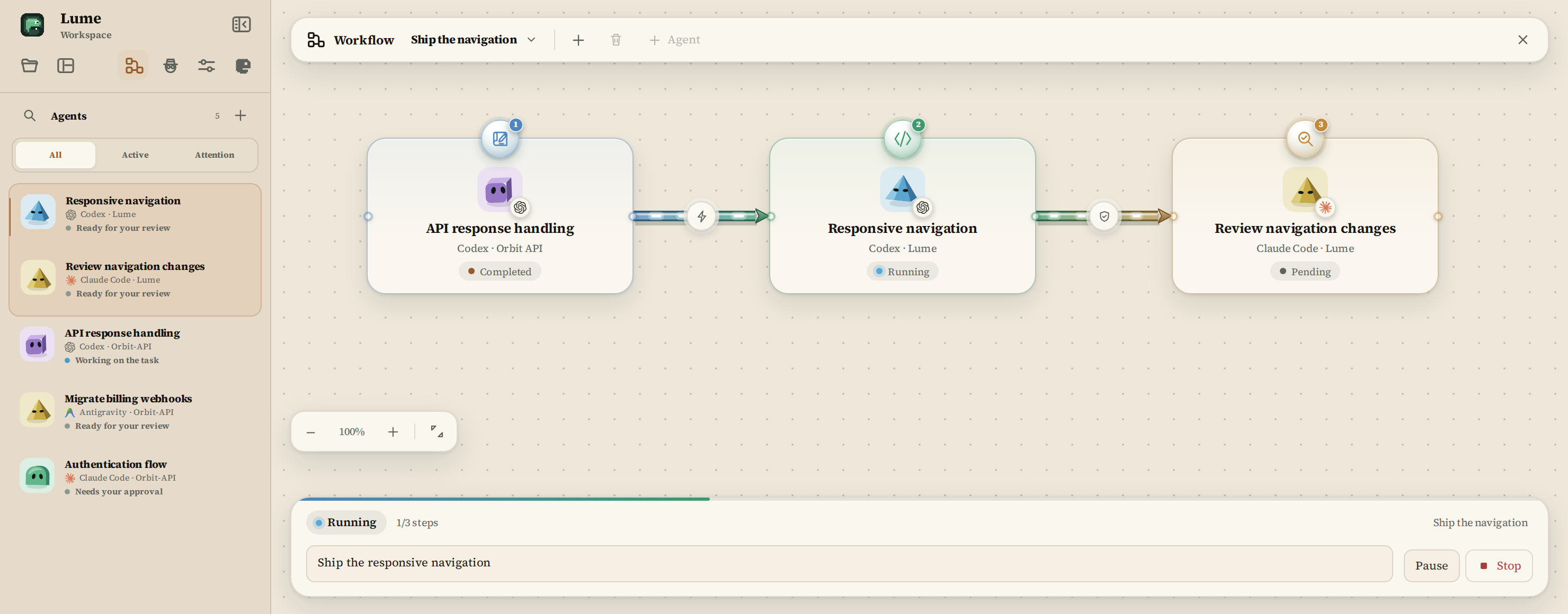Close the workflow panel
This screenshot has height=614, width=1568.
coord(1523,40)
